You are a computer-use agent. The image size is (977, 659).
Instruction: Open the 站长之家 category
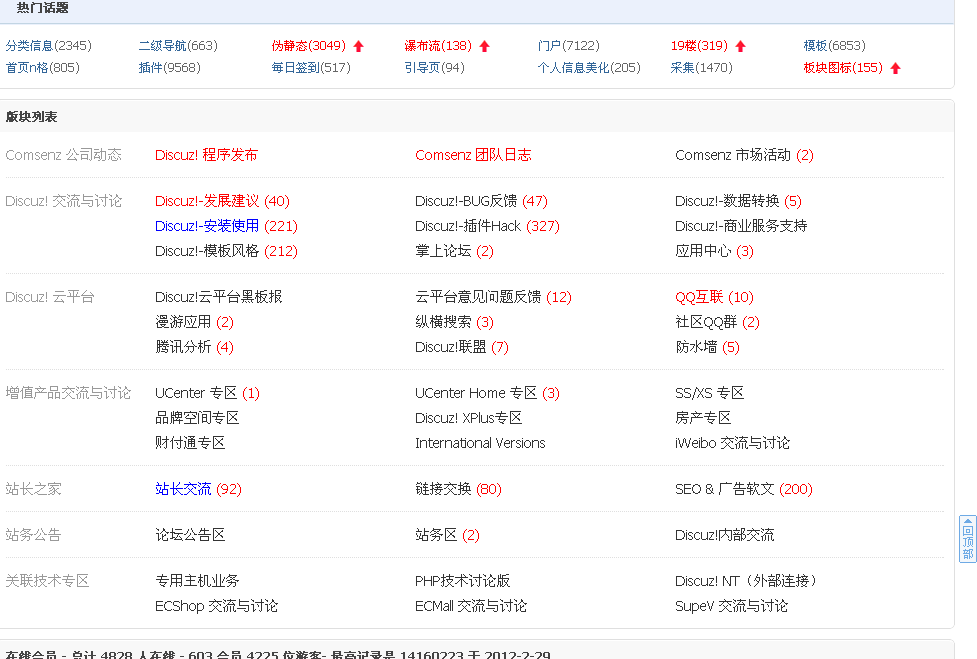click(33, 488)
